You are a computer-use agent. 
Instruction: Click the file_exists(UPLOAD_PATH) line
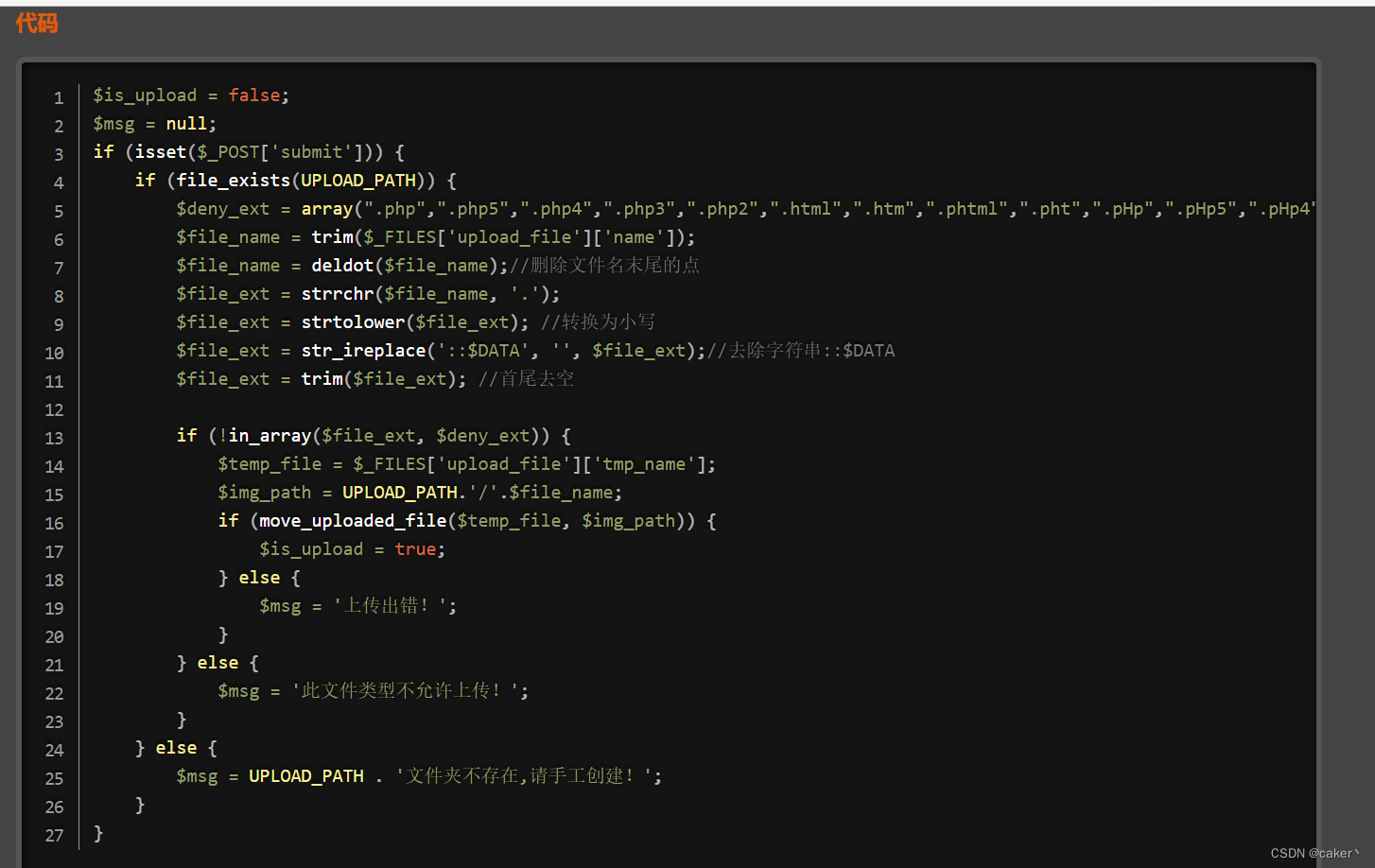[x=296, y=181]
